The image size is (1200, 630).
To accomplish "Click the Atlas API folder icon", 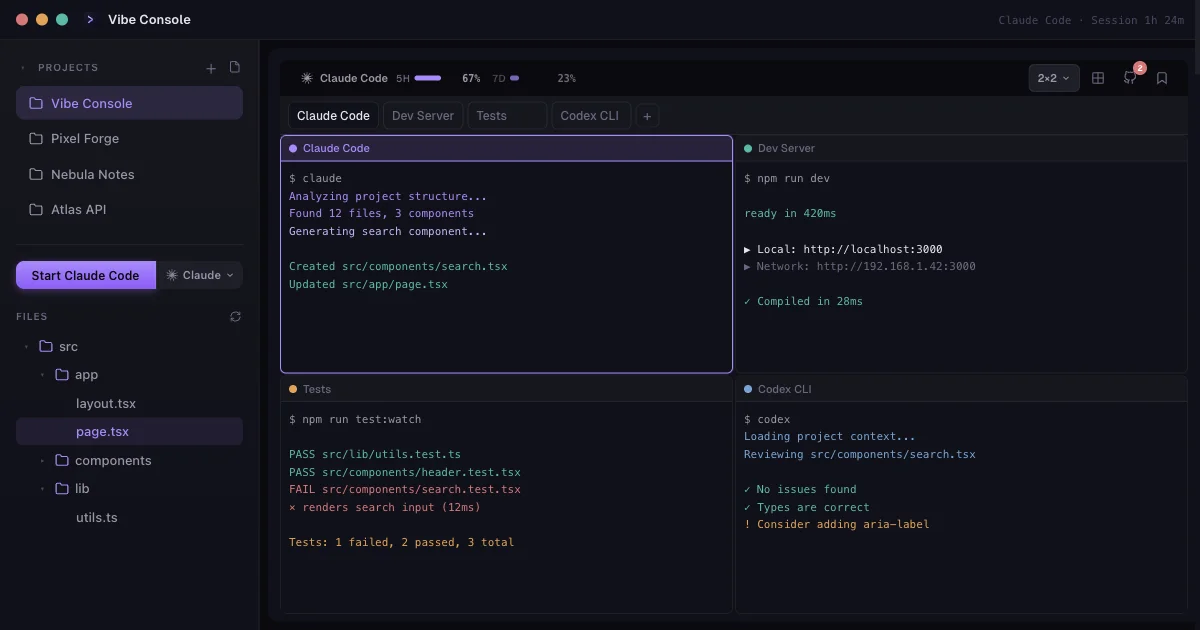I will pyautogui.click(x=36, y=210).
